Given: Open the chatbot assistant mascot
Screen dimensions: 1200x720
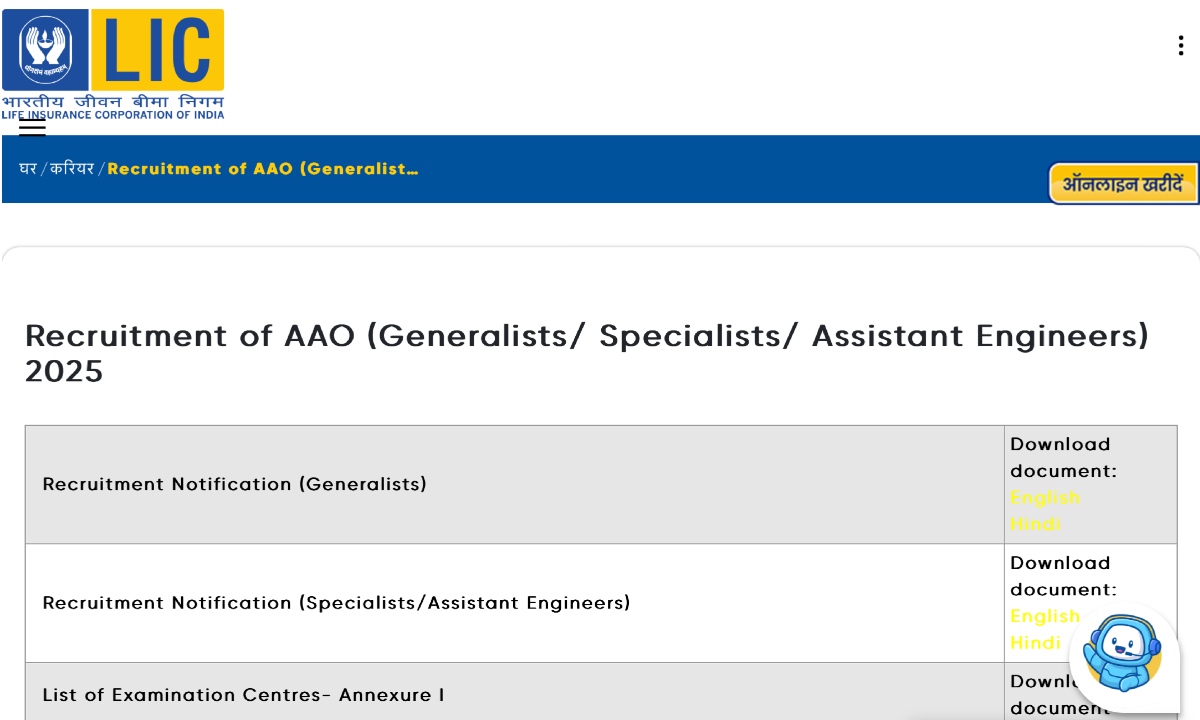Looking at the screenshot, I should [x=1123, y=658].
